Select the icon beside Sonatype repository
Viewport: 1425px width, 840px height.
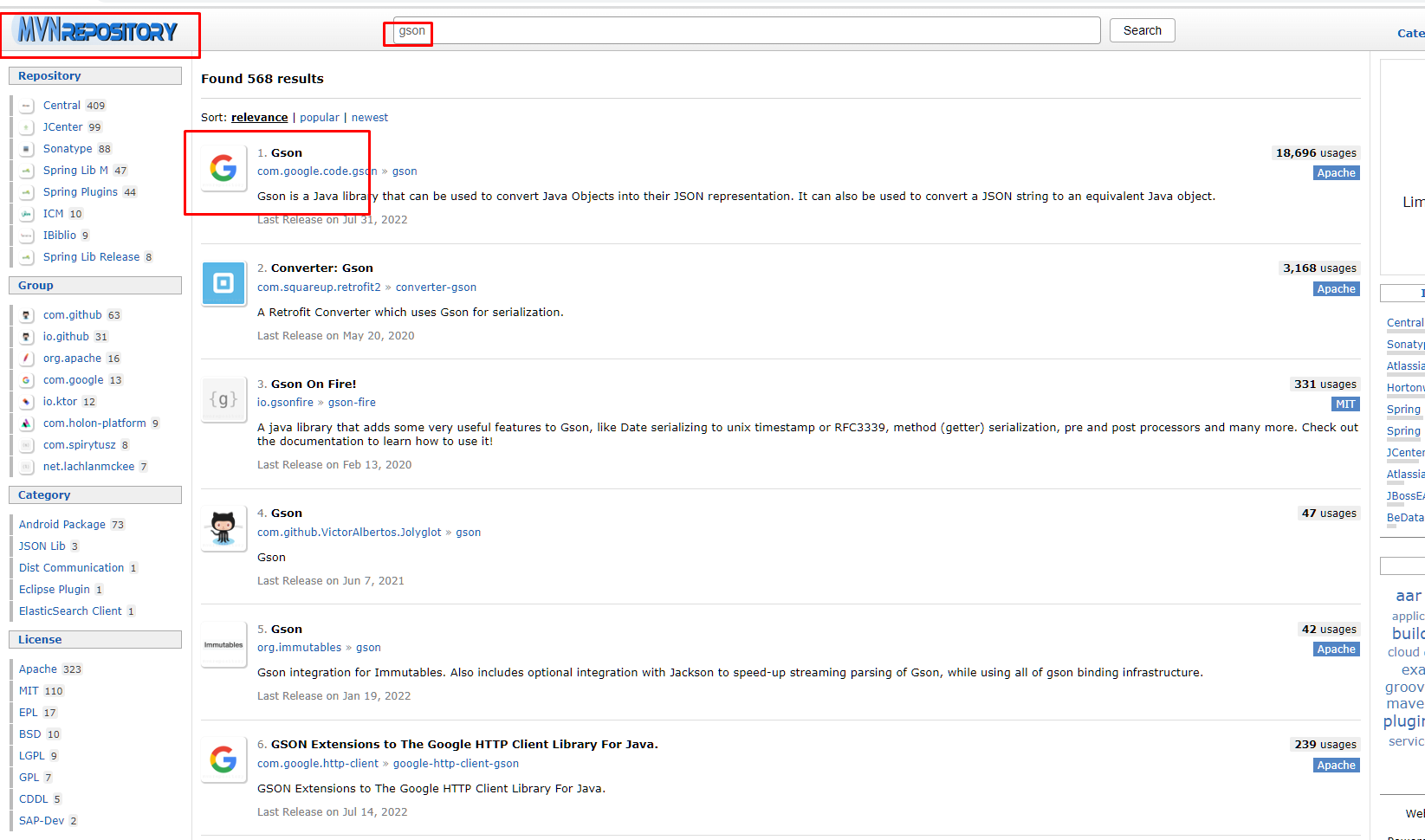27,149
